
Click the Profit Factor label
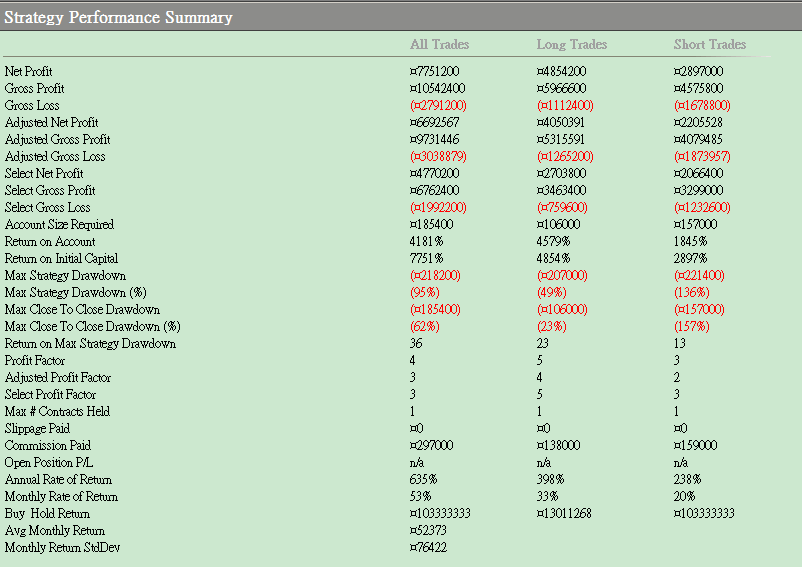tap(34, 360)
